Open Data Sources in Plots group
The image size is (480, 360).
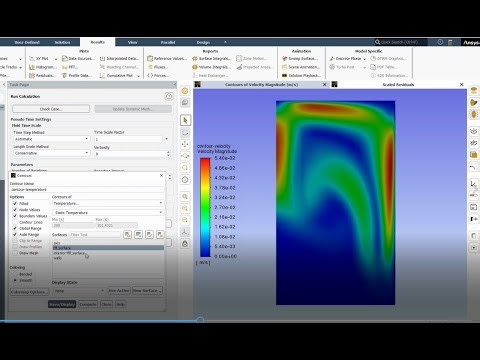click(78, 59)
